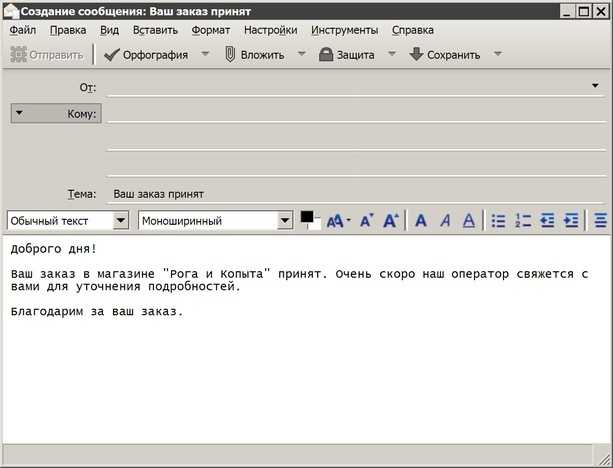Screen dimensions: 613x468
Task: Expand the Орфография dropdown arrow
Action: [x=205, y=54]
